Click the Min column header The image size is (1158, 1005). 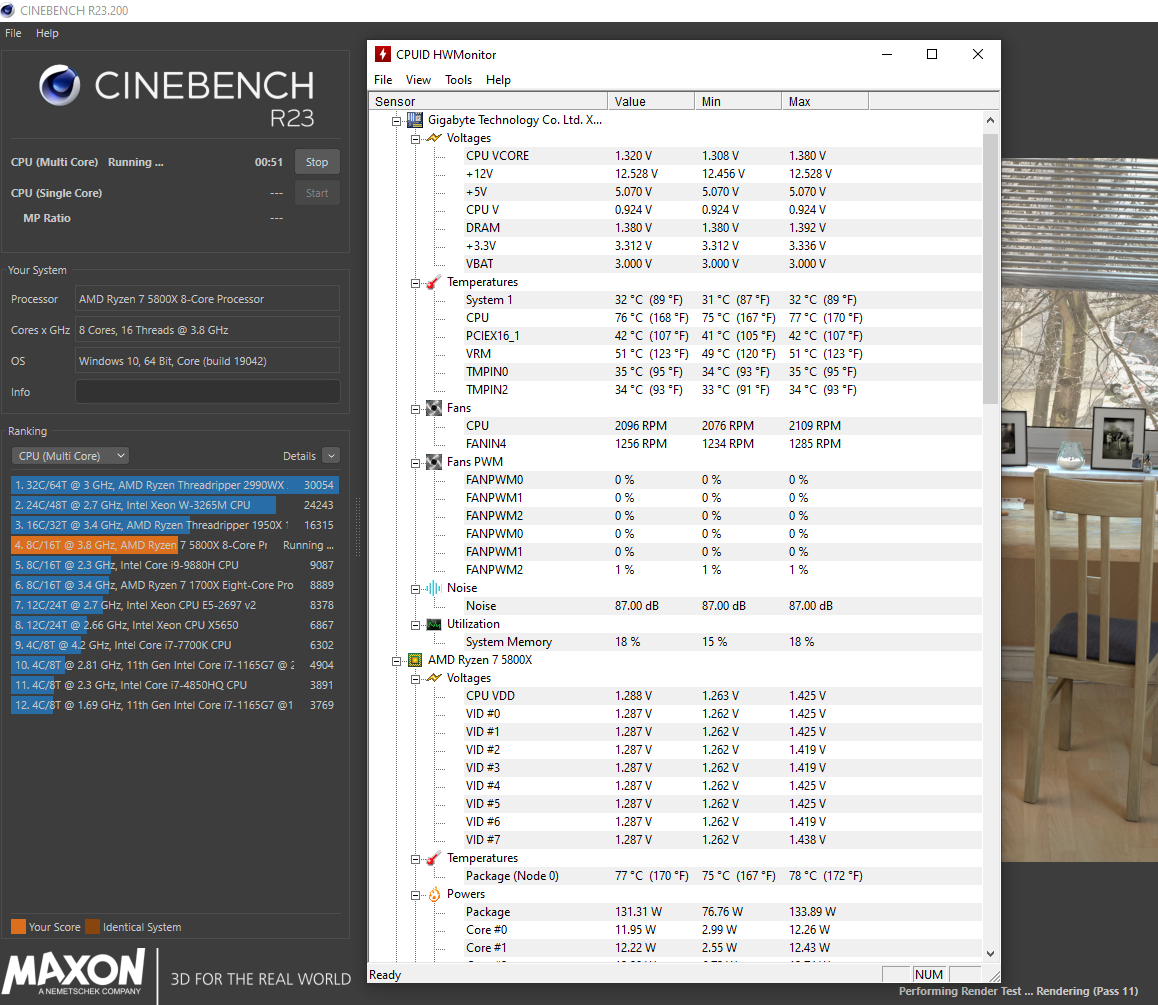pos(738,101)
